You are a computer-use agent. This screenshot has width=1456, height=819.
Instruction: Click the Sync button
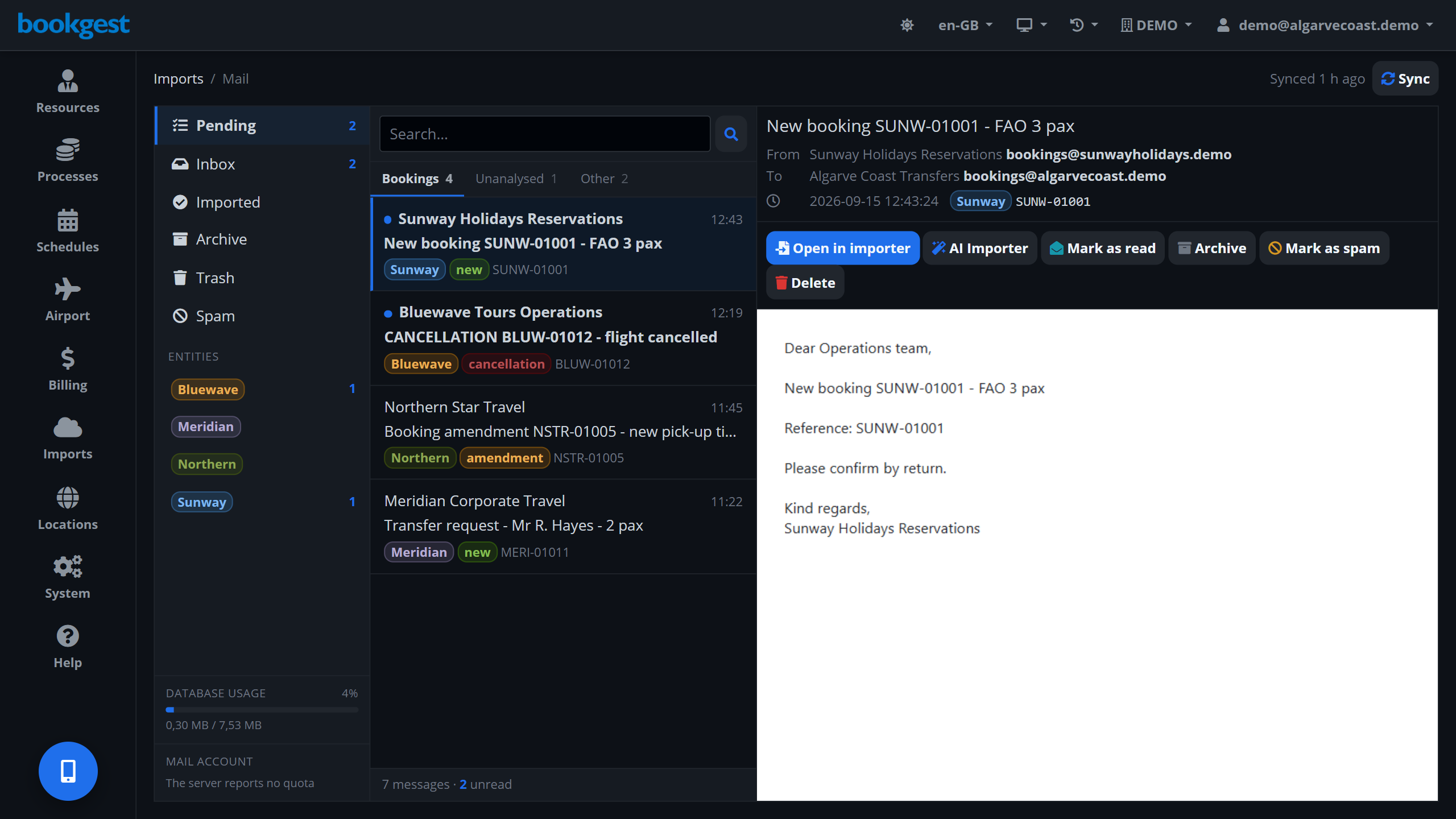coord(1405,78)
